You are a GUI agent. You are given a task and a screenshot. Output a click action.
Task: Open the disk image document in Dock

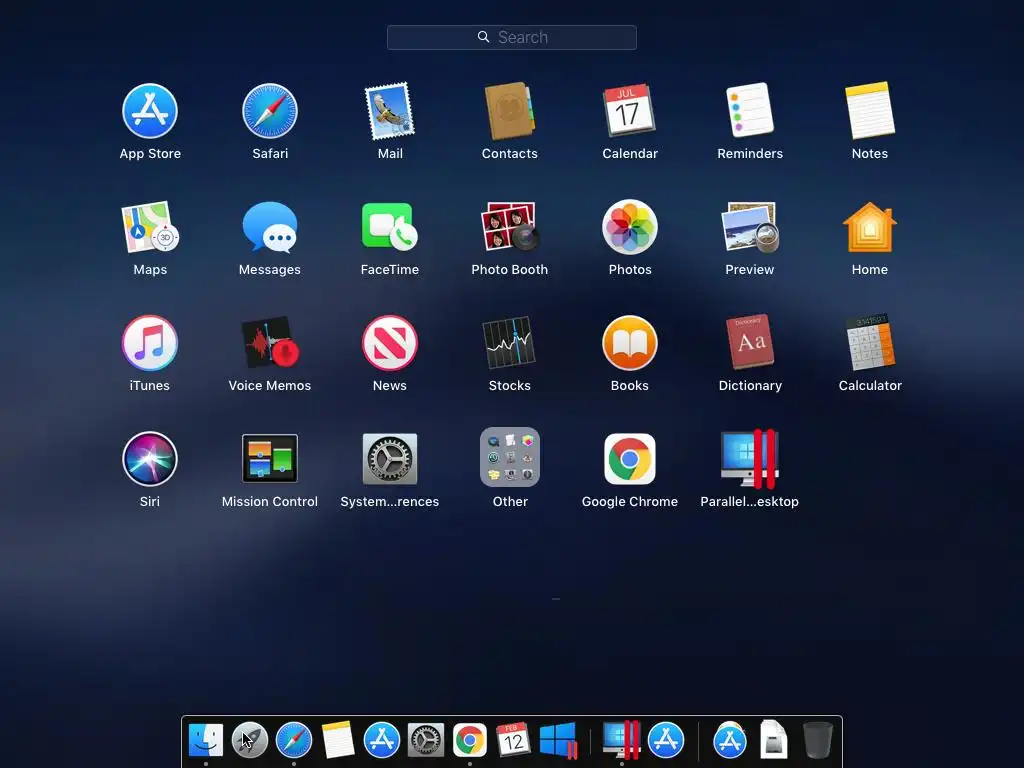tap(774, 740)
